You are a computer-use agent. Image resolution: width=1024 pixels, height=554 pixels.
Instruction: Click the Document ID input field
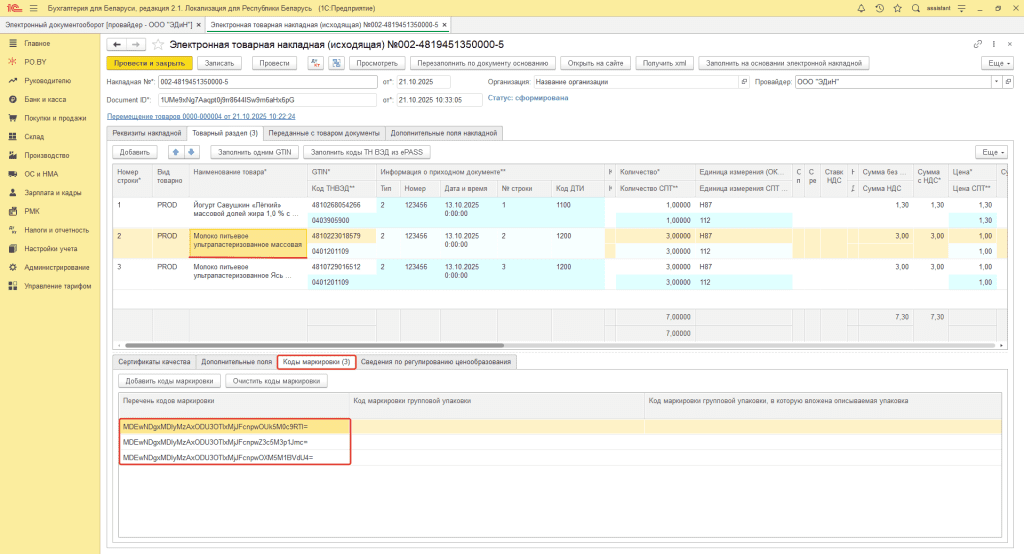click(x=268, y=100)
